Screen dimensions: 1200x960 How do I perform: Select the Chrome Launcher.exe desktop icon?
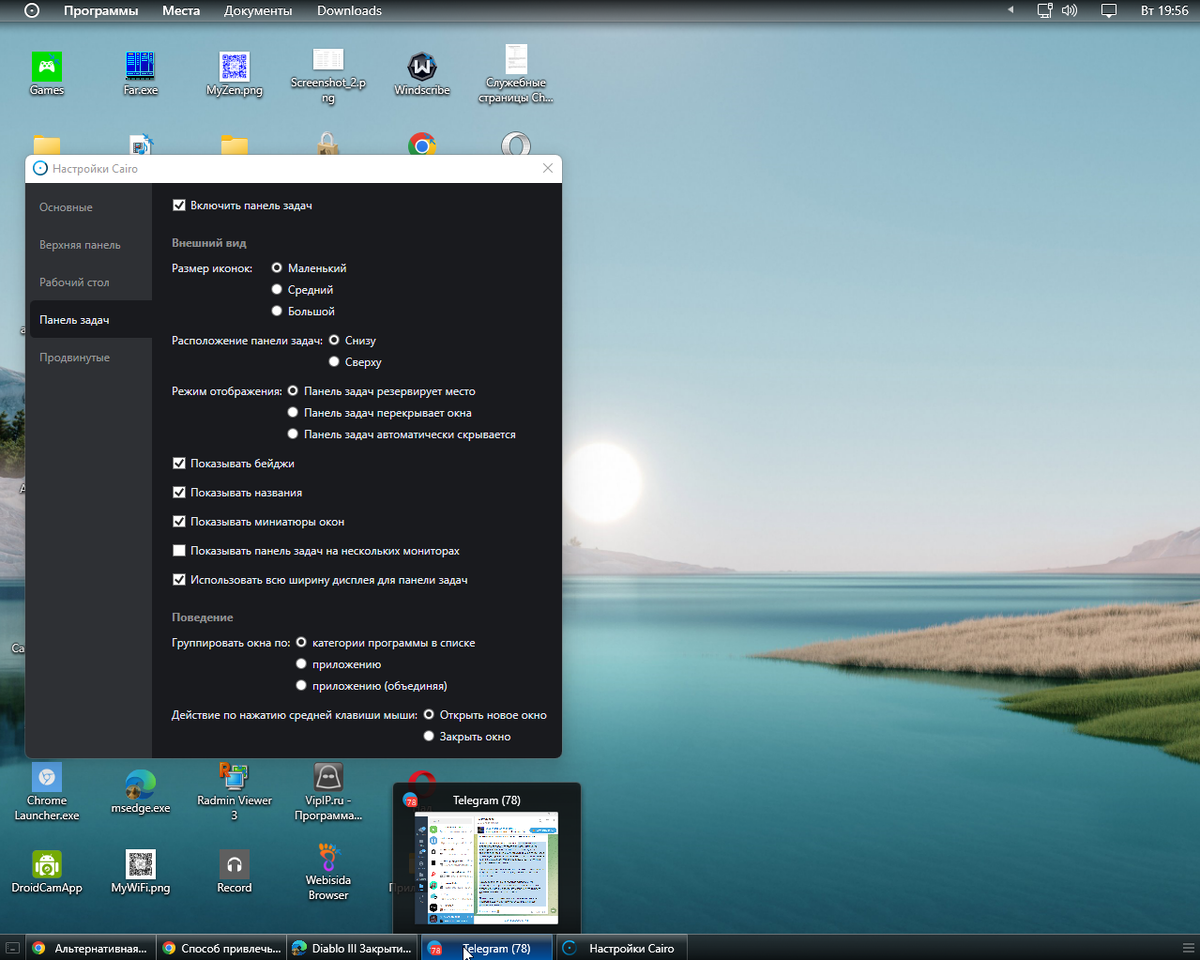tap(46, 792)
